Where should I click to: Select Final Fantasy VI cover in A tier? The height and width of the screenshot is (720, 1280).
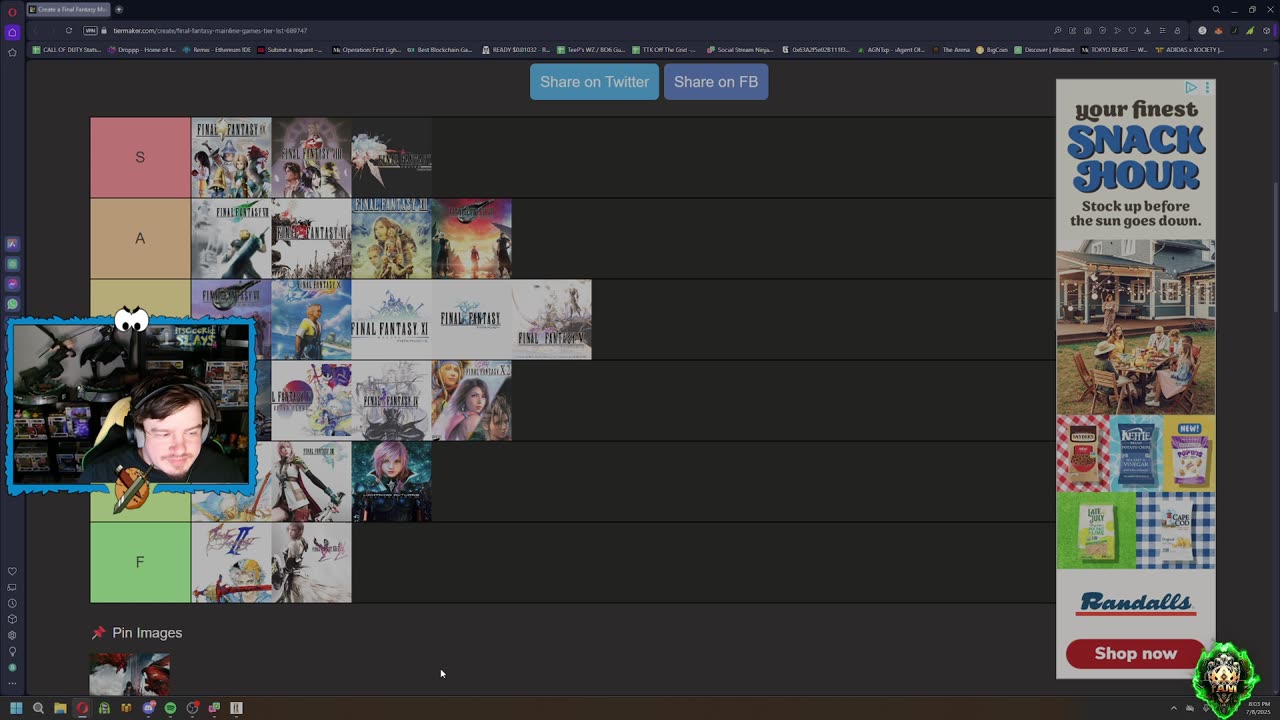click(x=311, y=238)
